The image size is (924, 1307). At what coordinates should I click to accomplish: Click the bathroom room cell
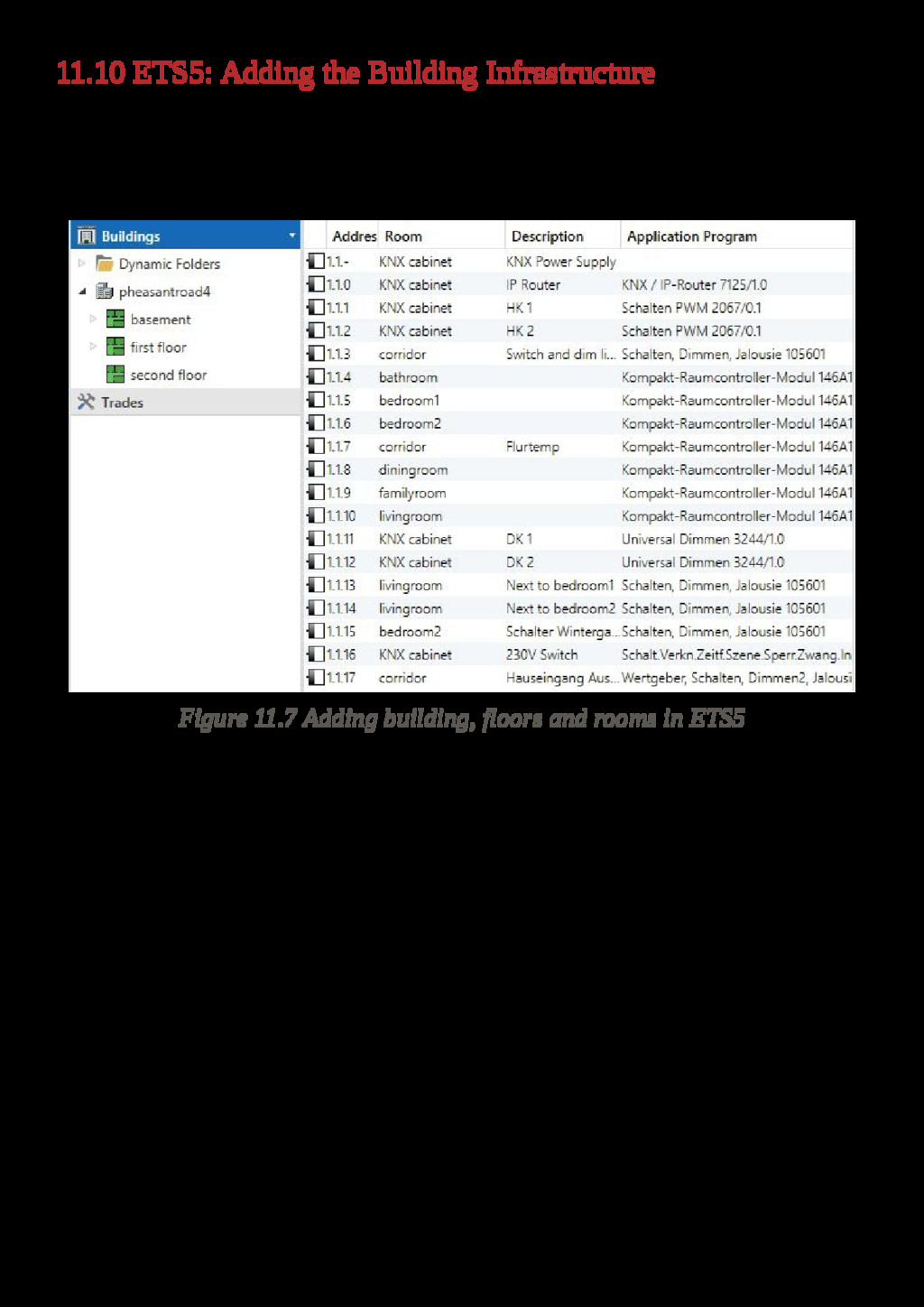pyautogui.click(x=408, y=377)
